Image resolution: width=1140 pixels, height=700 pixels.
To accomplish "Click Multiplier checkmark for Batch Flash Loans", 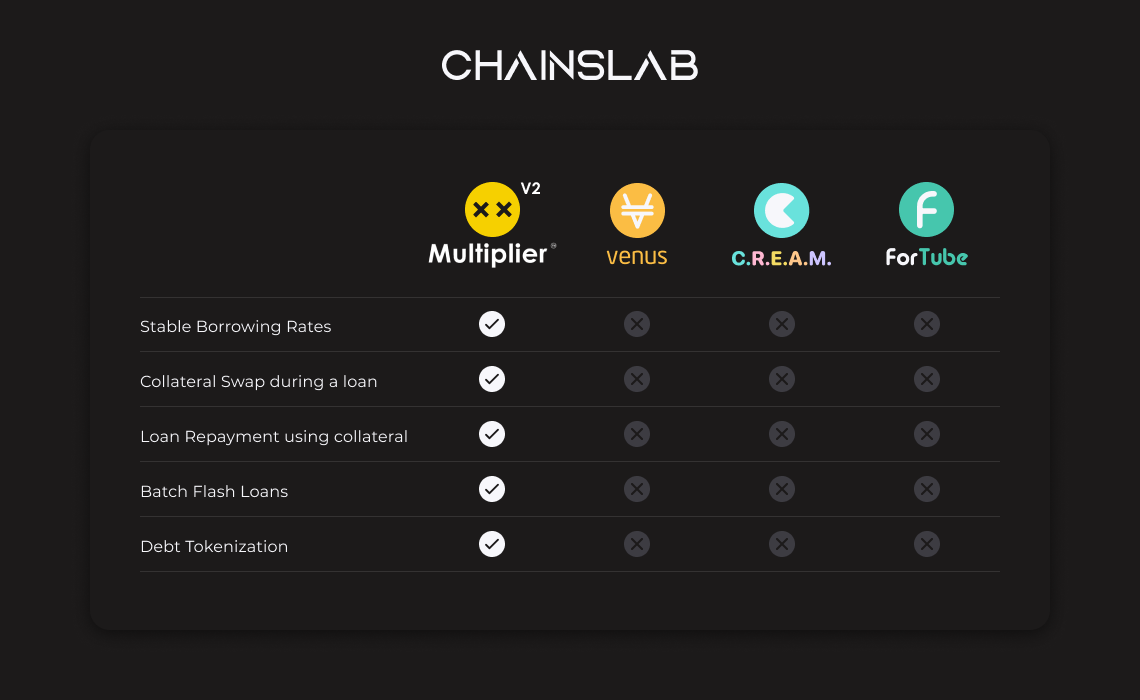I will (492, 489).
